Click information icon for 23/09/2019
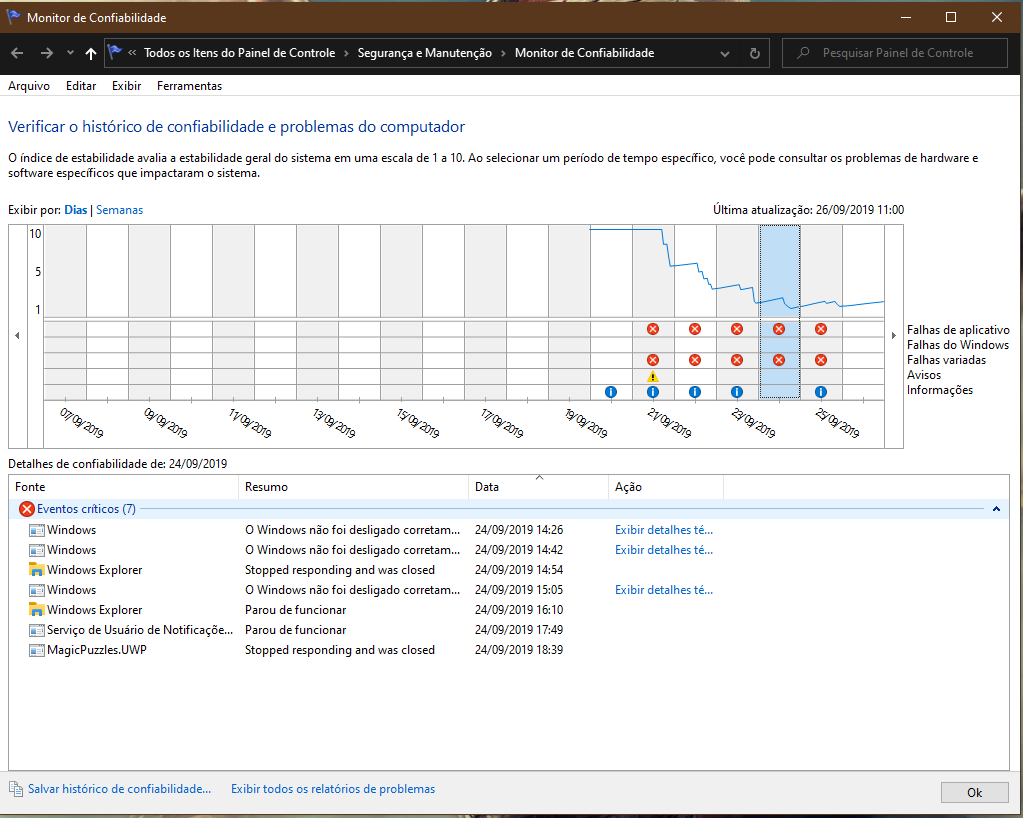The height and width of the screenshot is (818, 1023). tap(737, 392)
